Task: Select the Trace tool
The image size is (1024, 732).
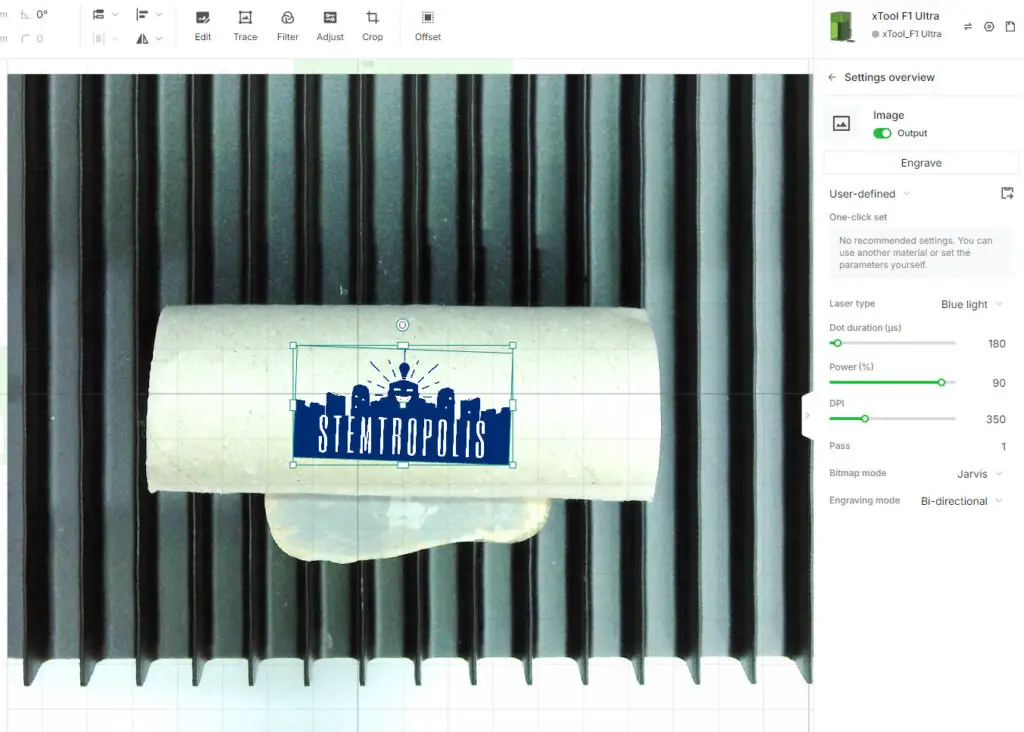Action: 245,26
